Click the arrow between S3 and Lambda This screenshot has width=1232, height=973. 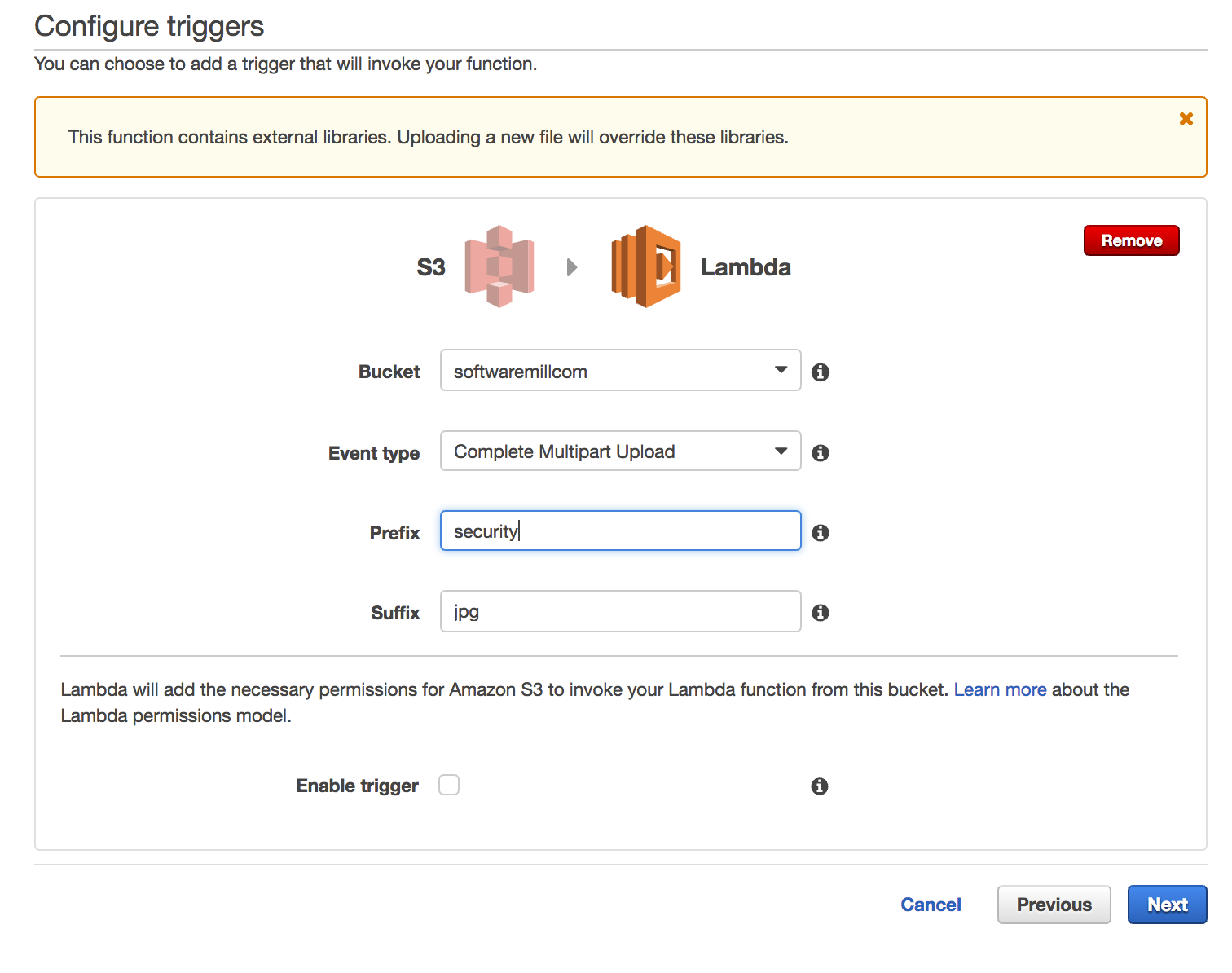[573, 266]
